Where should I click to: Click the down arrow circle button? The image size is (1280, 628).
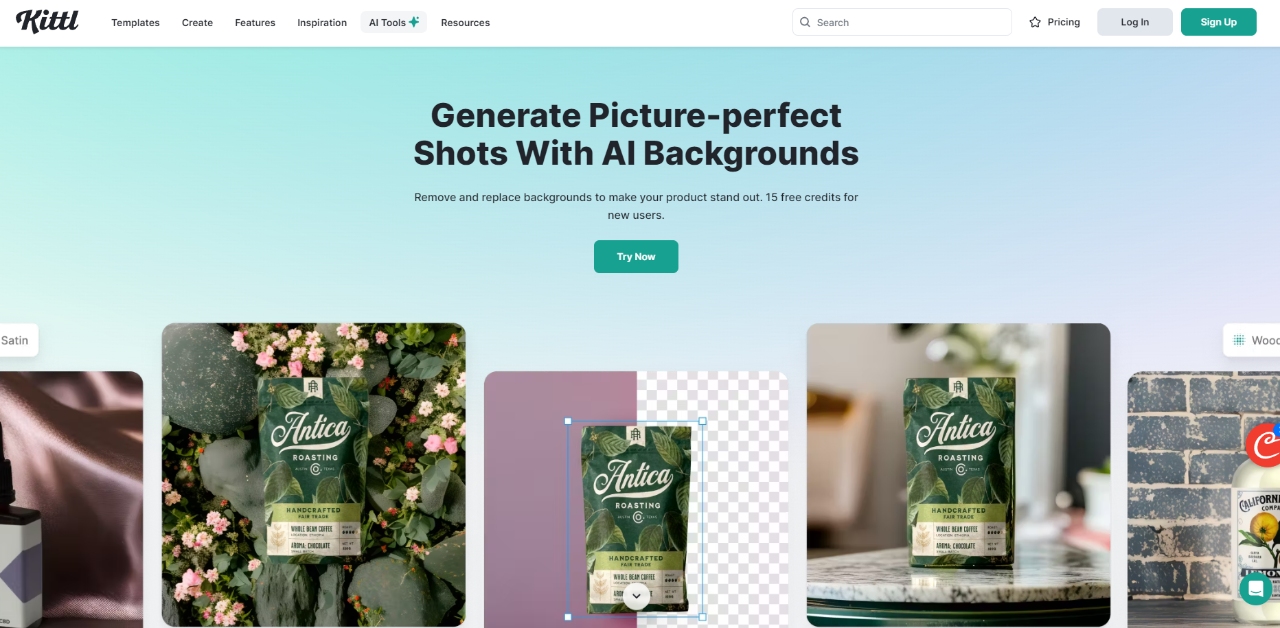636,596
